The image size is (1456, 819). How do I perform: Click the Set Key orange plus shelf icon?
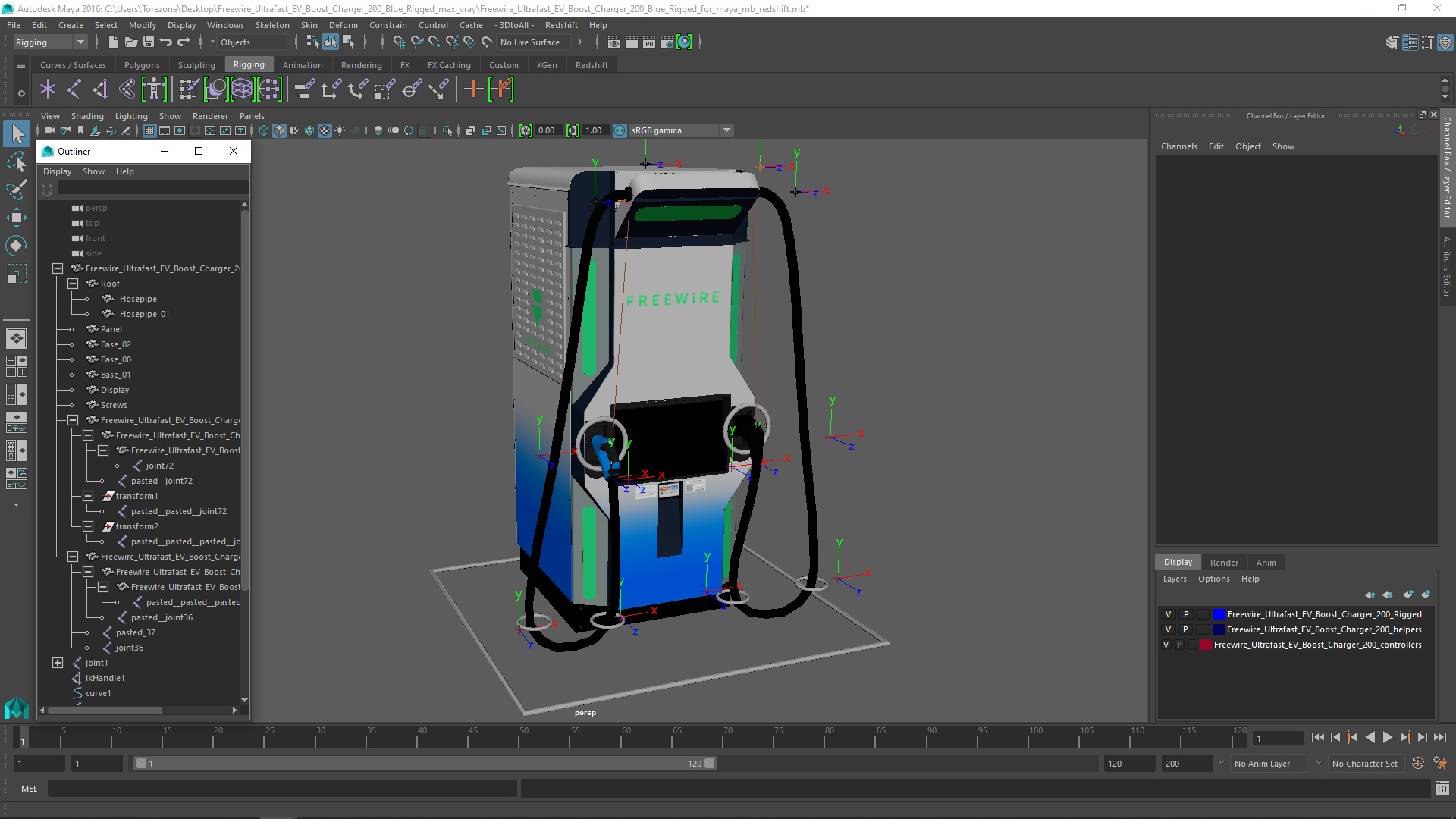[x=473, y=89]
